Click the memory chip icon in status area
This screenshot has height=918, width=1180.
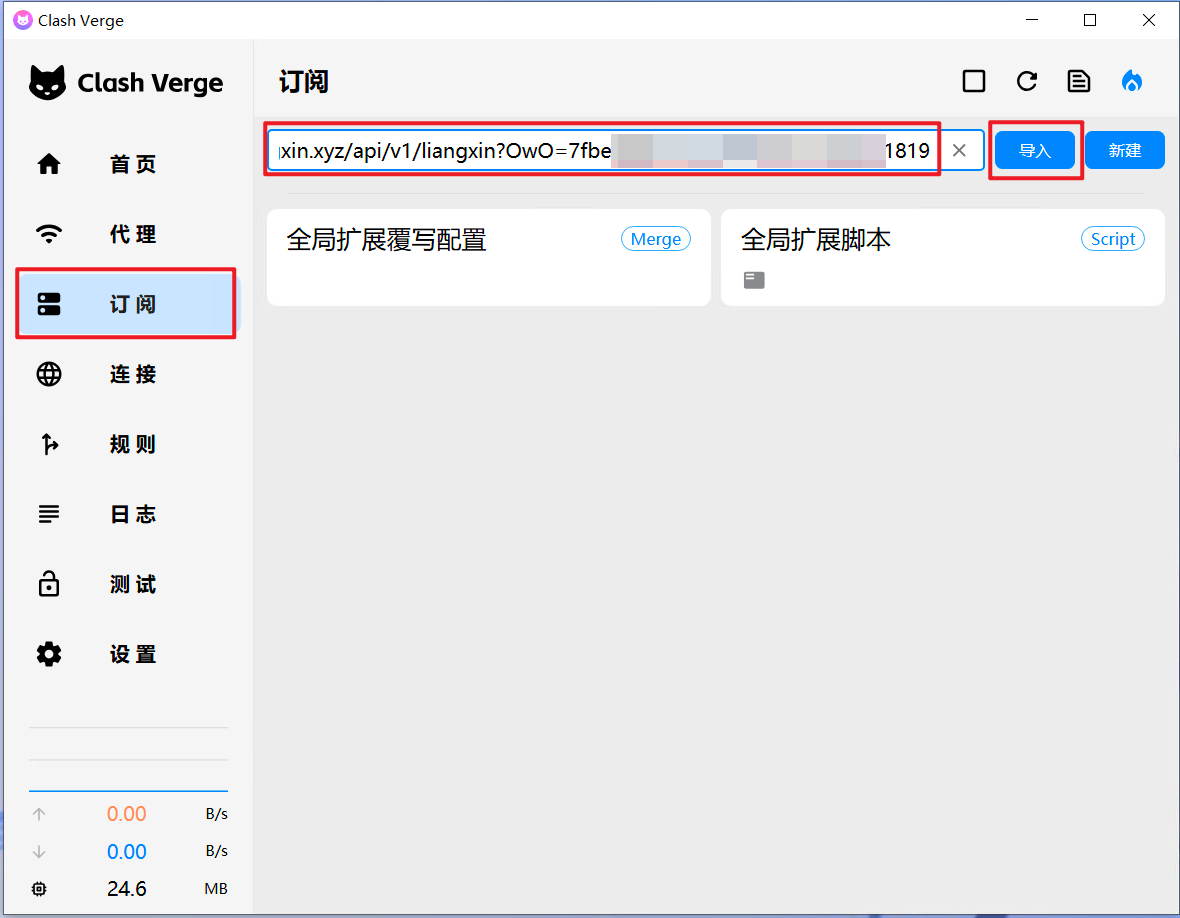click(39, 889)
